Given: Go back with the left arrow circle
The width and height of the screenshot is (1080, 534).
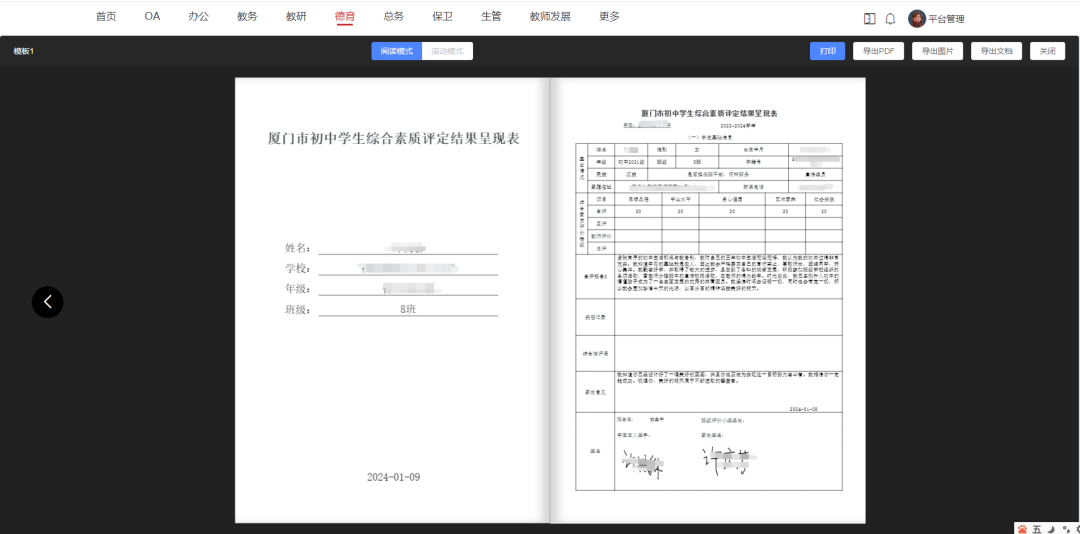Looking at the screenshot, I should point(47,301).
